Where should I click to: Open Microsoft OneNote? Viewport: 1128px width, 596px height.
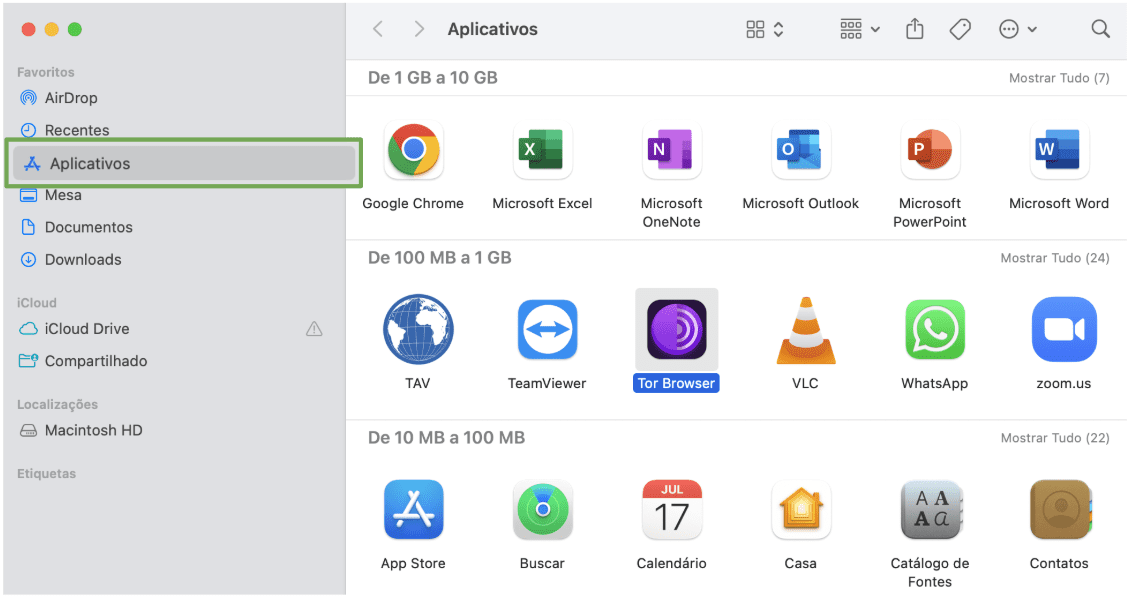coord(671,150)
